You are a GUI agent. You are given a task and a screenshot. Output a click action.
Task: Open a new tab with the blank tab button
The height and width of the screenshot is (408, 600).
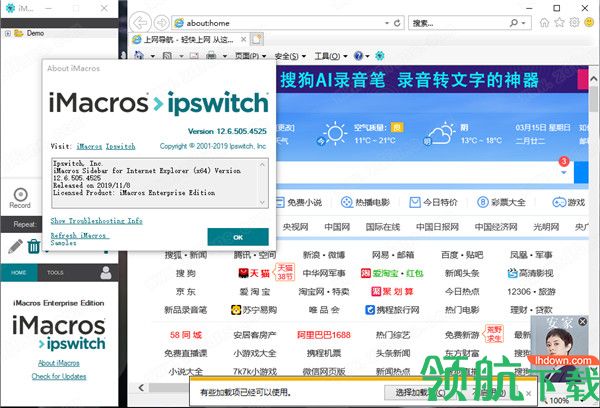tap(257, 39)
